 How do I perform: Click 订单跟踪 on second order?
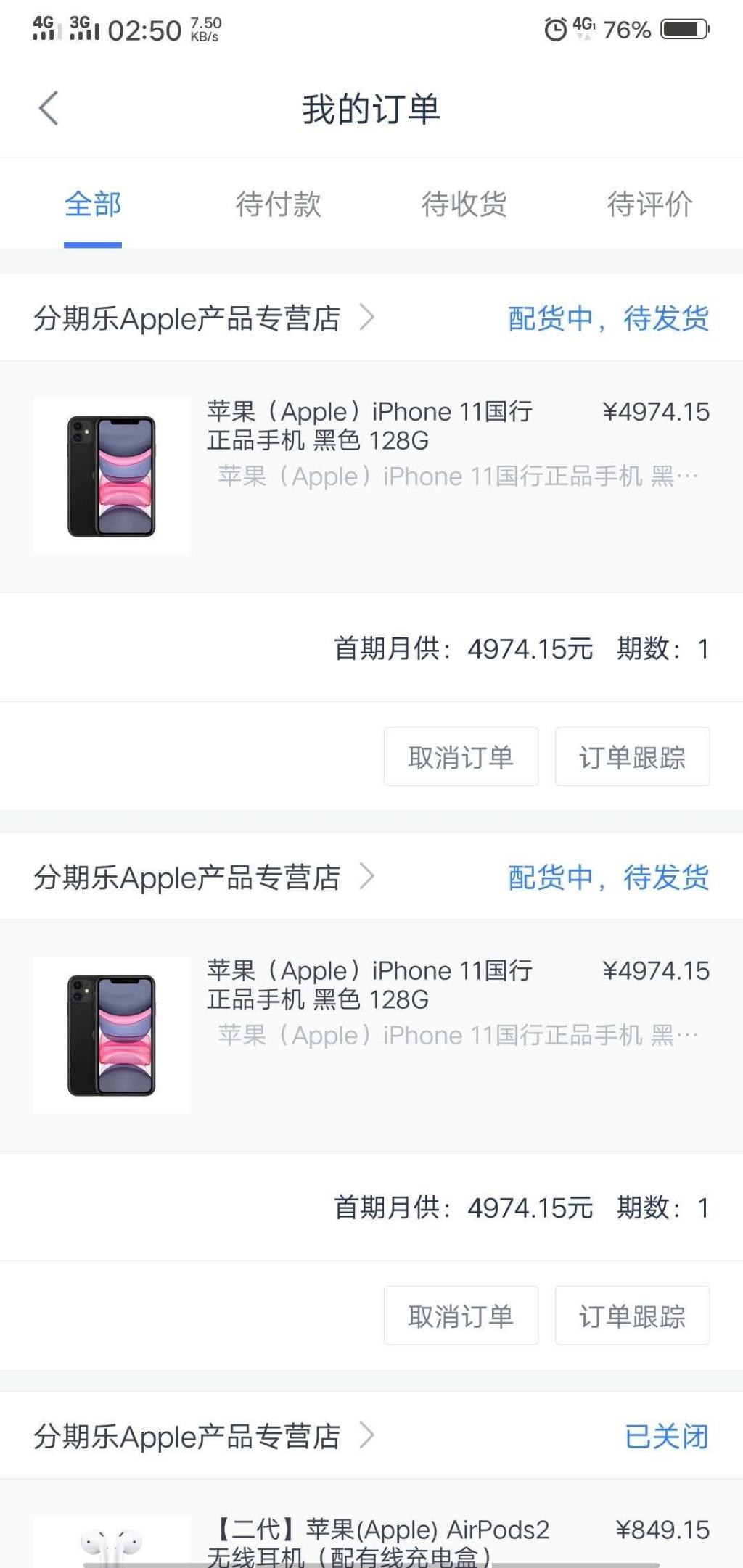pyautogui.click(x=633, y=1316)
